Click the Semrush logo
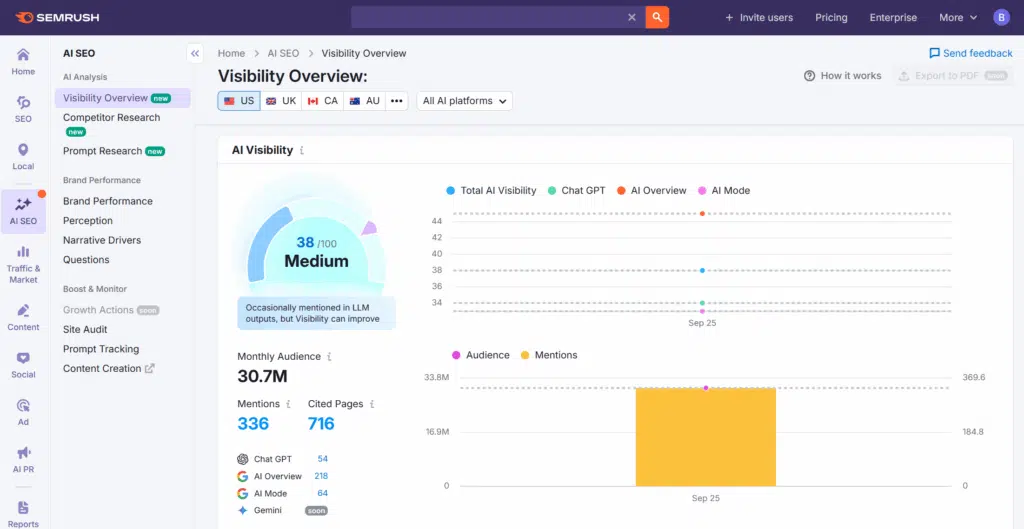This screenshot has height=529, width=1024. click(x=57, y=18)
